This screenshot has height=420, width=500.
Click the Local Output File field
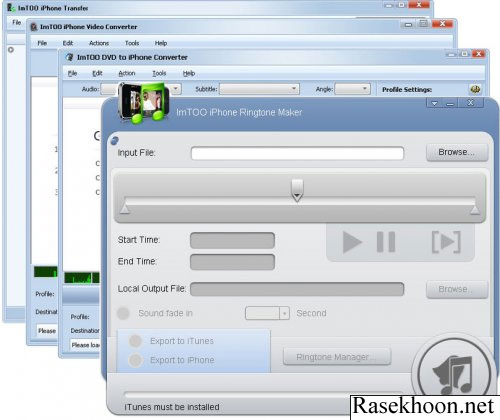coord(297,289)
